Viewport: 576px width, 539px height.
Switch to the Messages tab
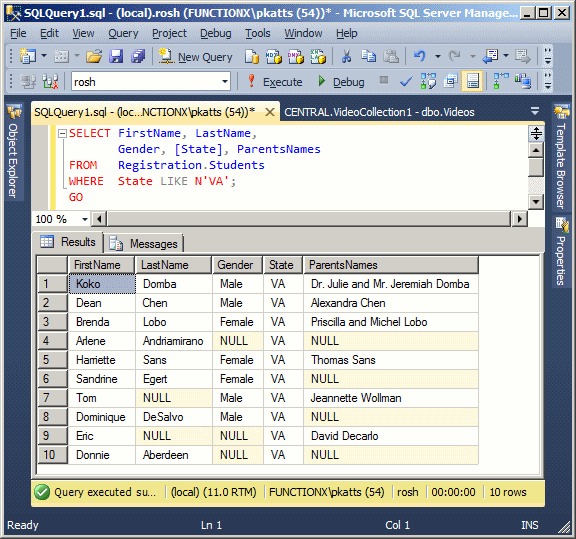(144, 244)
